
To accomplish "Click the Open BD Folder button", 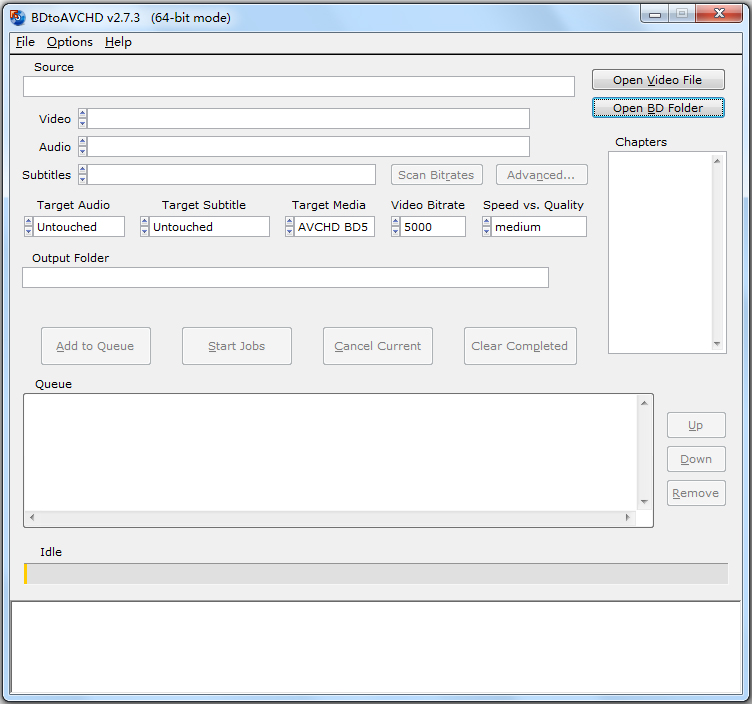I will (x=658, y=108).
